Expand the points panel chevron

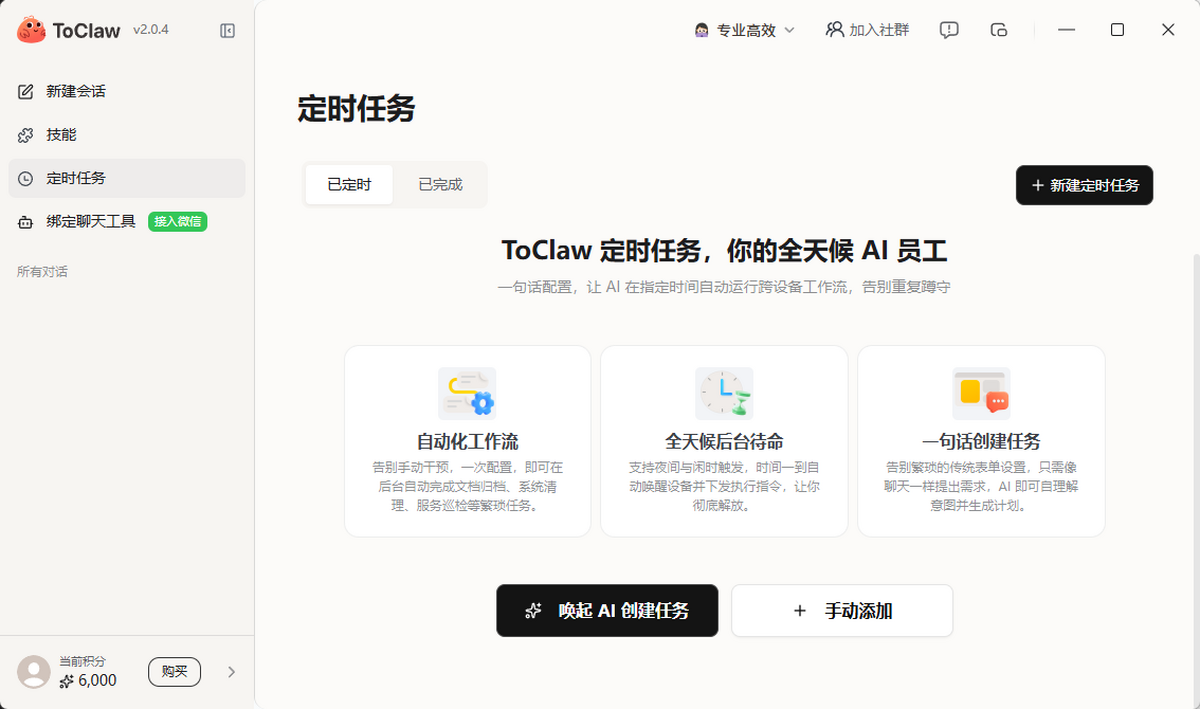pyautogui.click(x=232, y=671)
